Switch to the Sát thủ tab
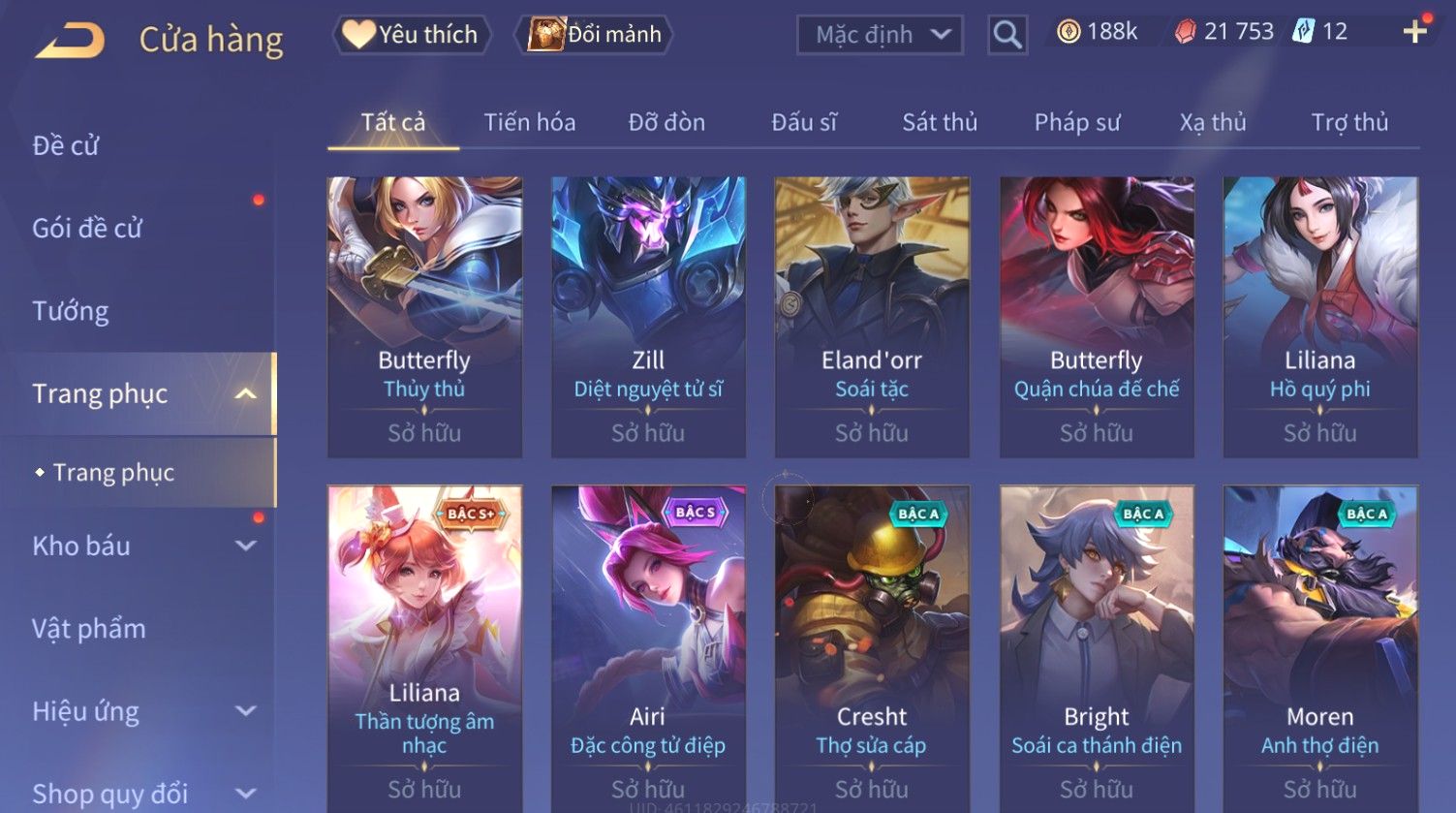The image size is (1456, 813). coord(940,122)
